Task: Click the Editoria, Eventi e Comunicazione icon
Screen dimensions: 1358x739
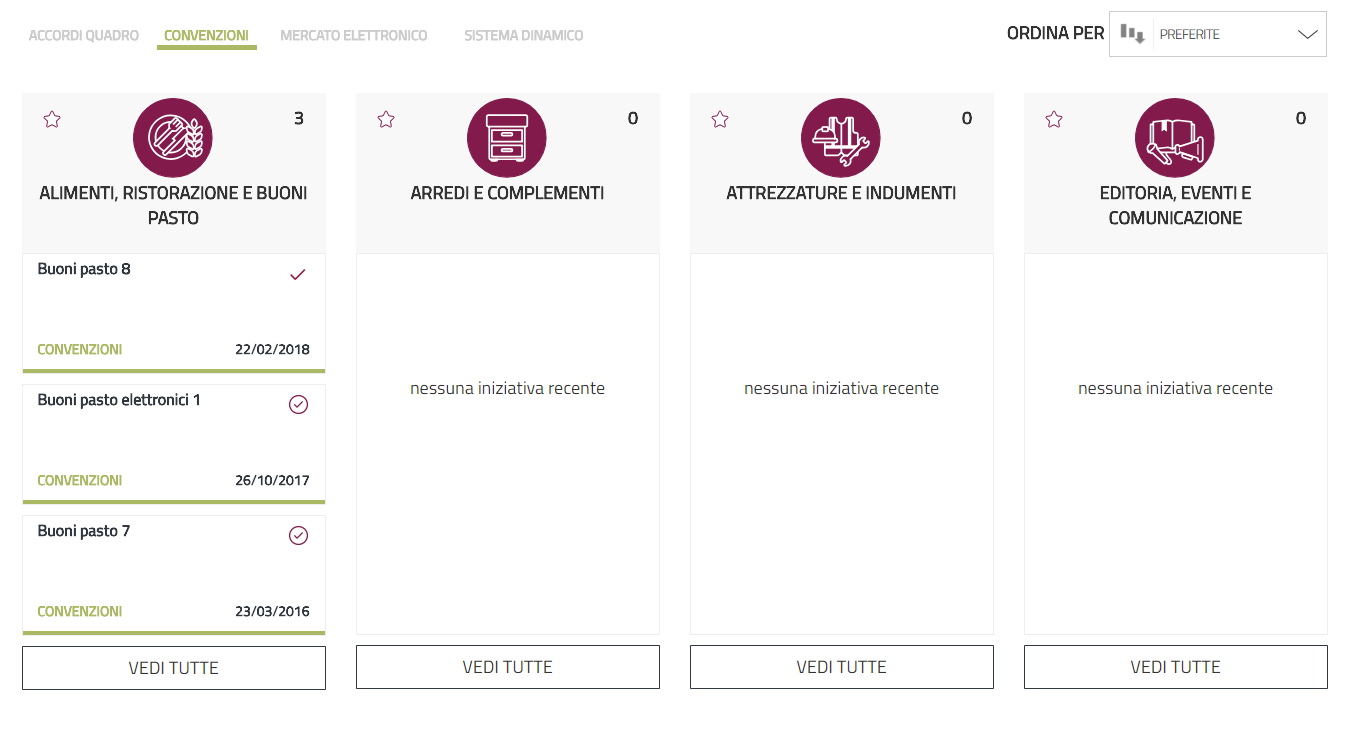Action: 1175,138
